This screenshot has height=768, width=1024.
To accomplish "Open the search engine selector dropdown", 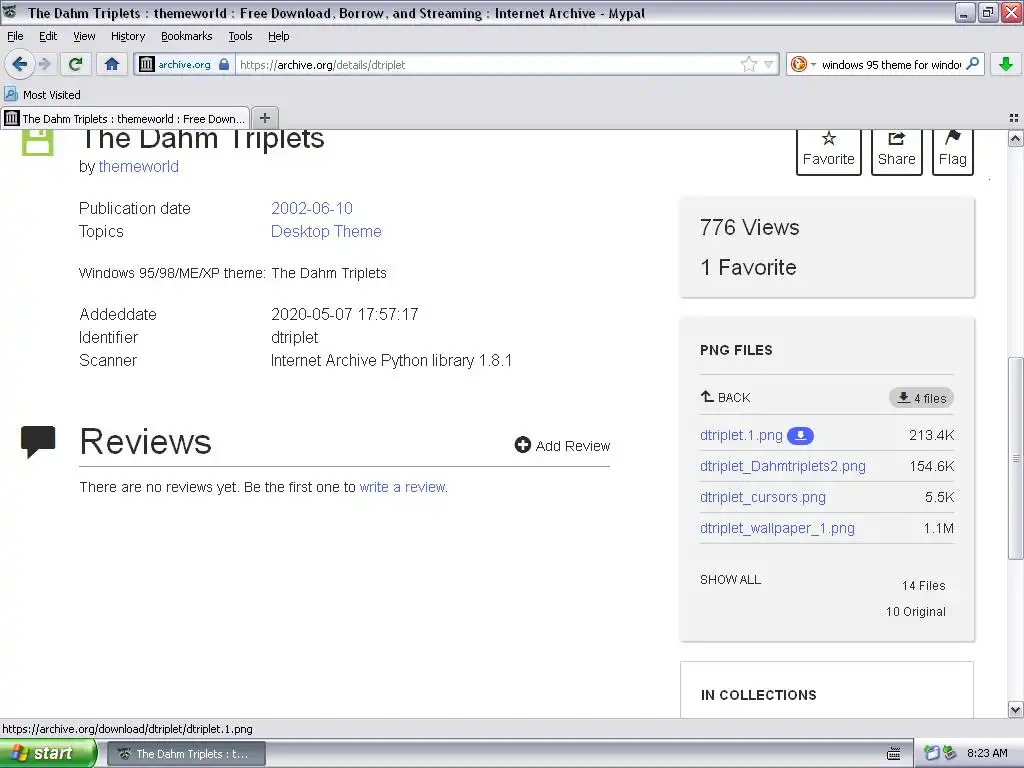I will [x=803, y=64].
